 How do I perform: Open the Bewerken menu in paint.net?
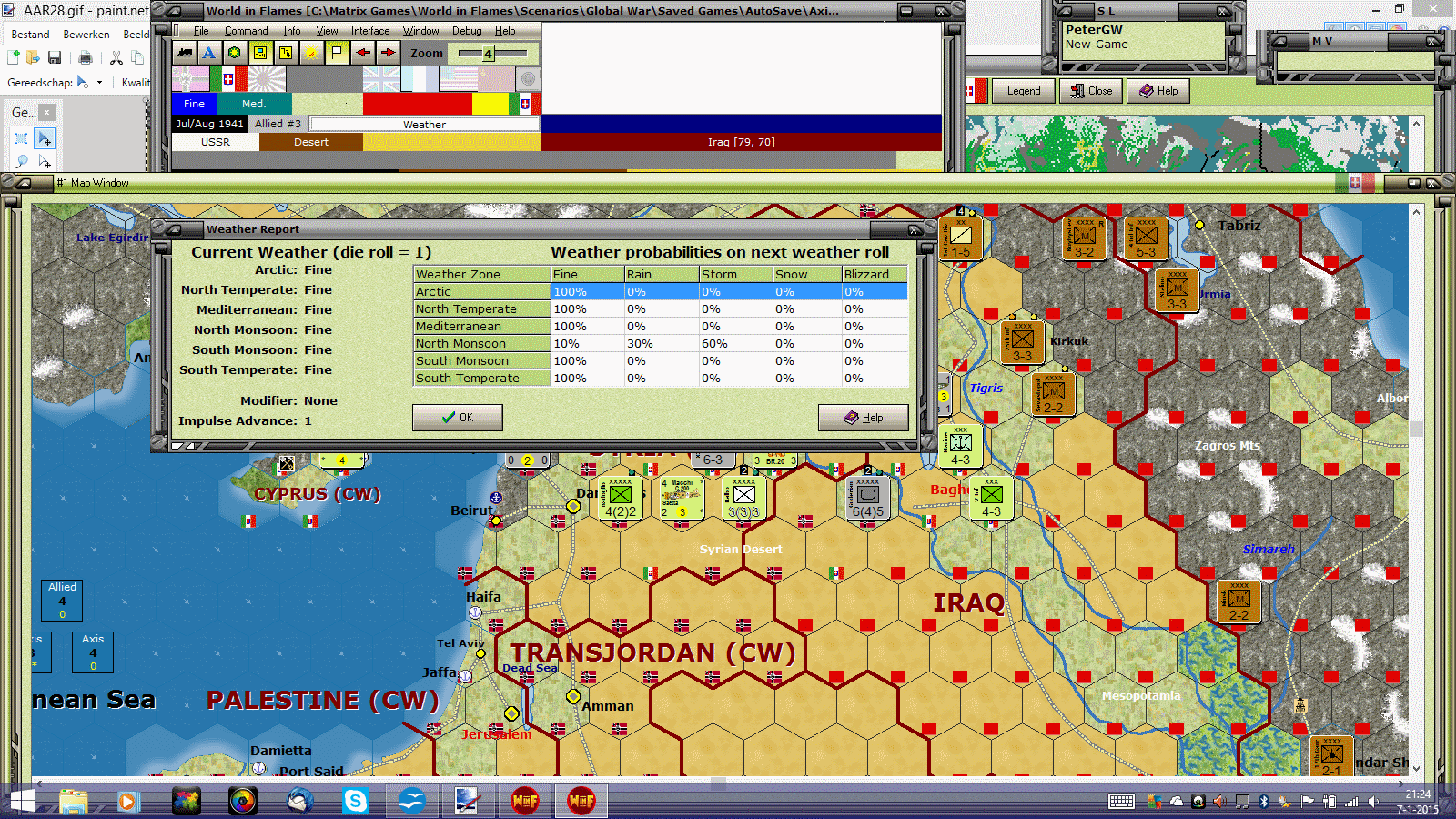[86, 35]
